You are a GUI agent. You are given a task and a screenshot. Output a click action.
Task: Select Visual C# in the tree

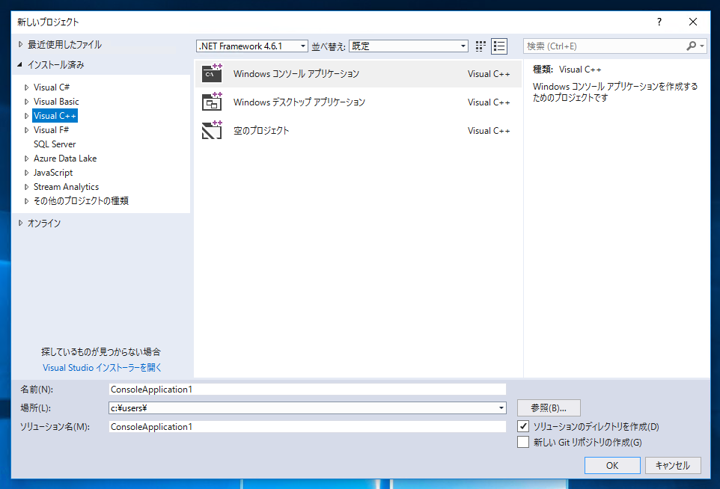[51, 87]
